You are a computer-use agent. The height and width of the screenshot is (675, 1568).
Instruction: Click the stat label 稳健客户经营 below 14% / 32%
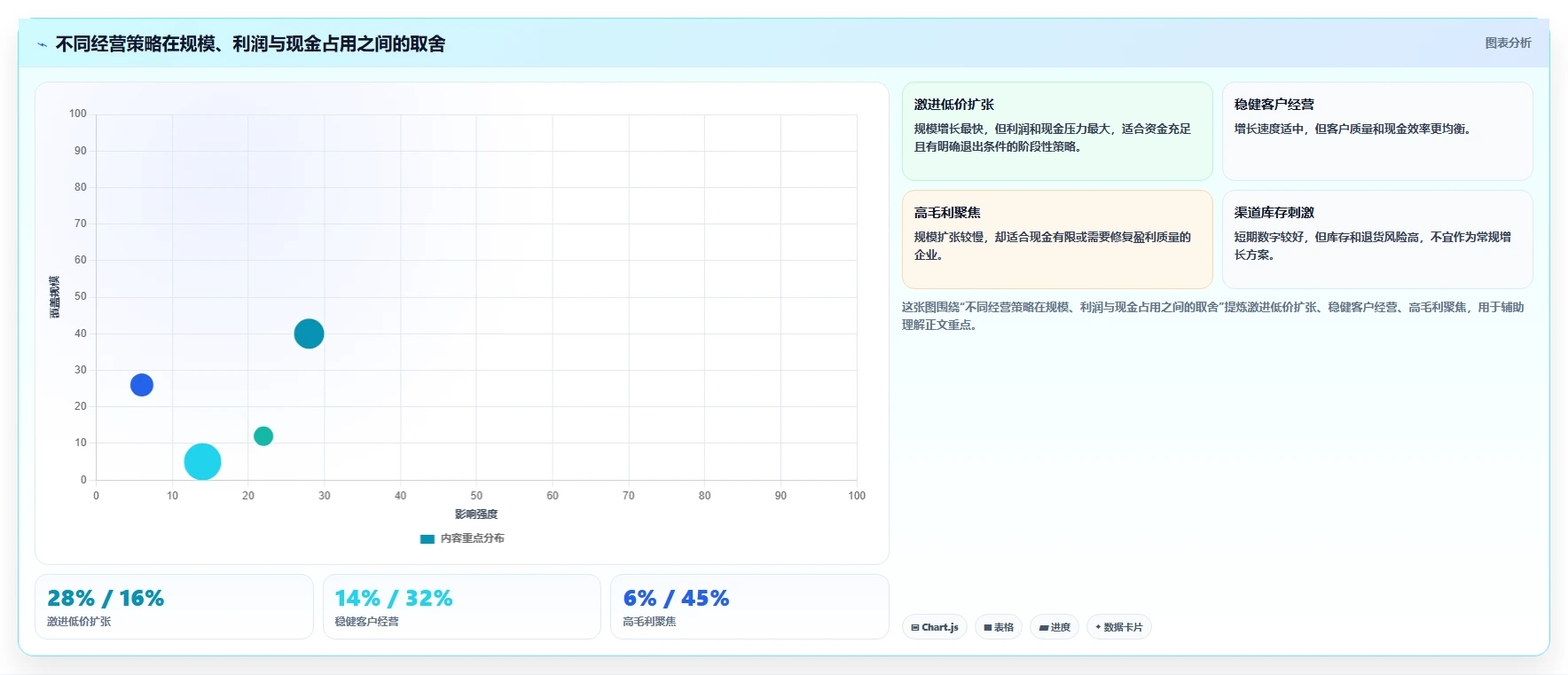[x=366, y=622]
